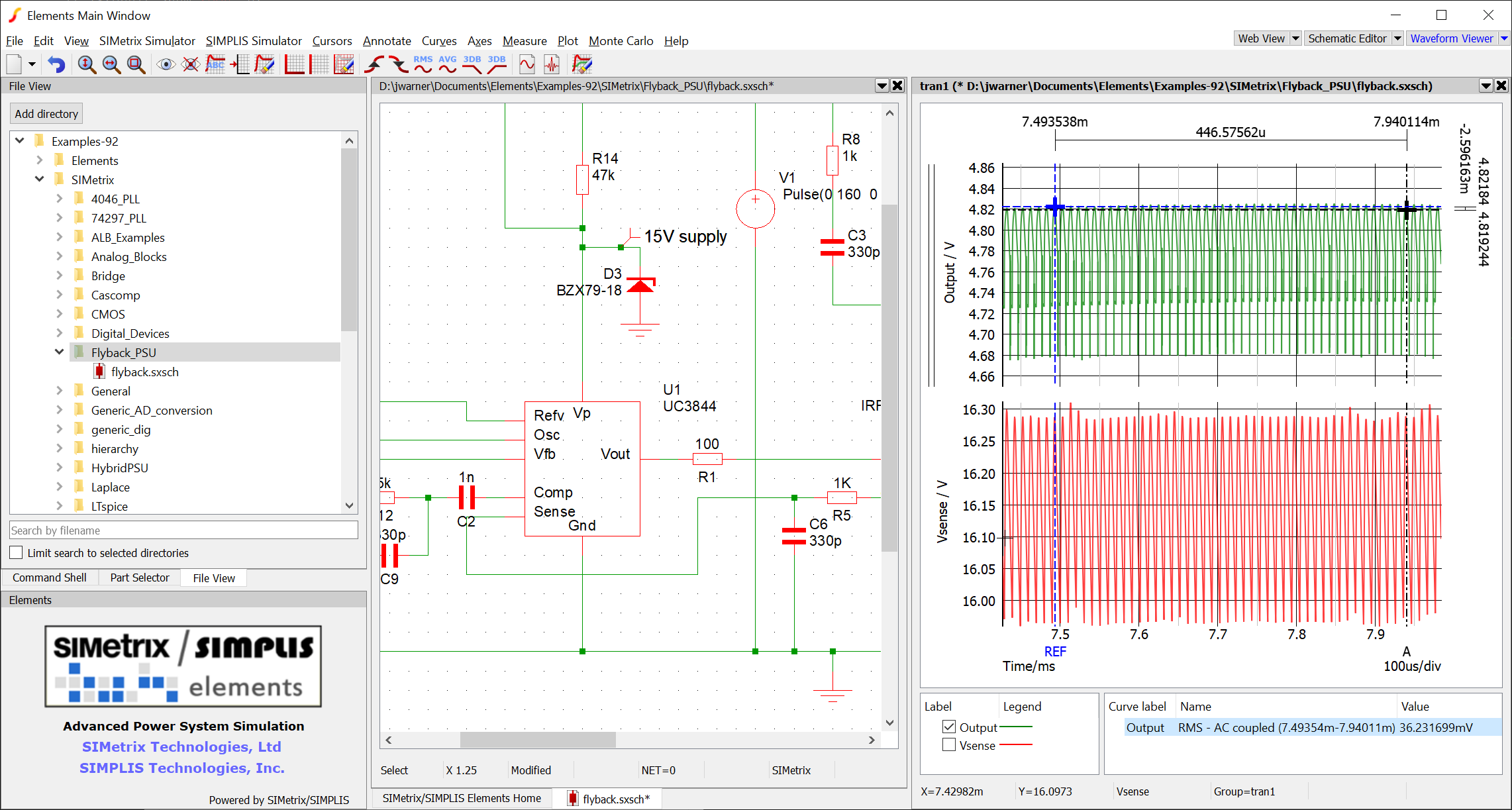Screen dimensions: 1512x810
Task: Click the Schematic Editor button
Action: 1347,38
